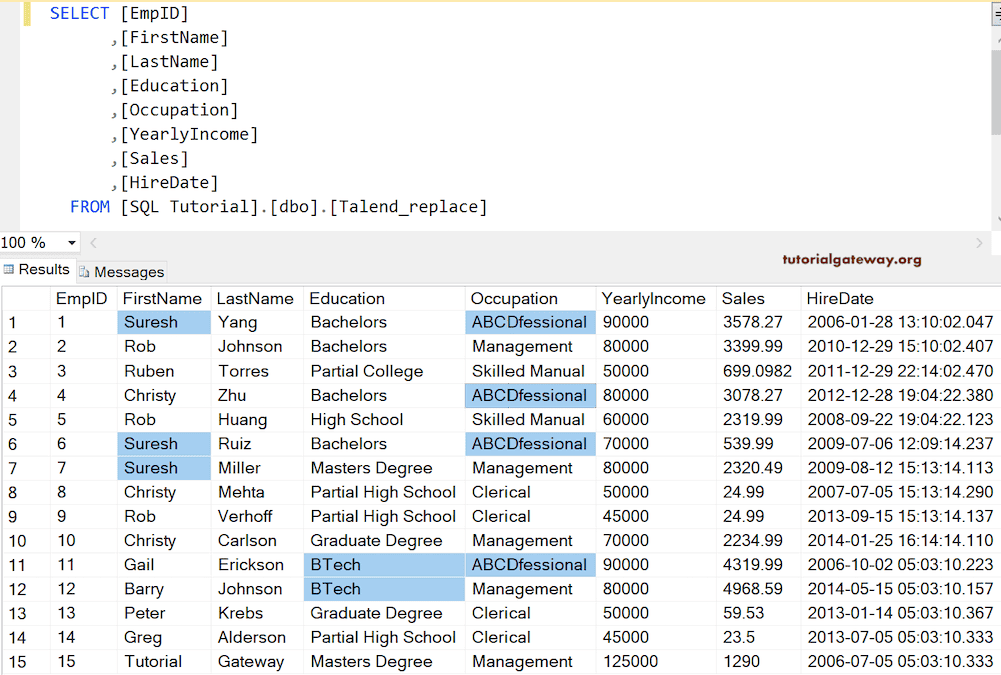Click the horizontal scroll right arrow
Viewport: 1001px width, 675px height.
pyautogui.click(x=979, y=243)
